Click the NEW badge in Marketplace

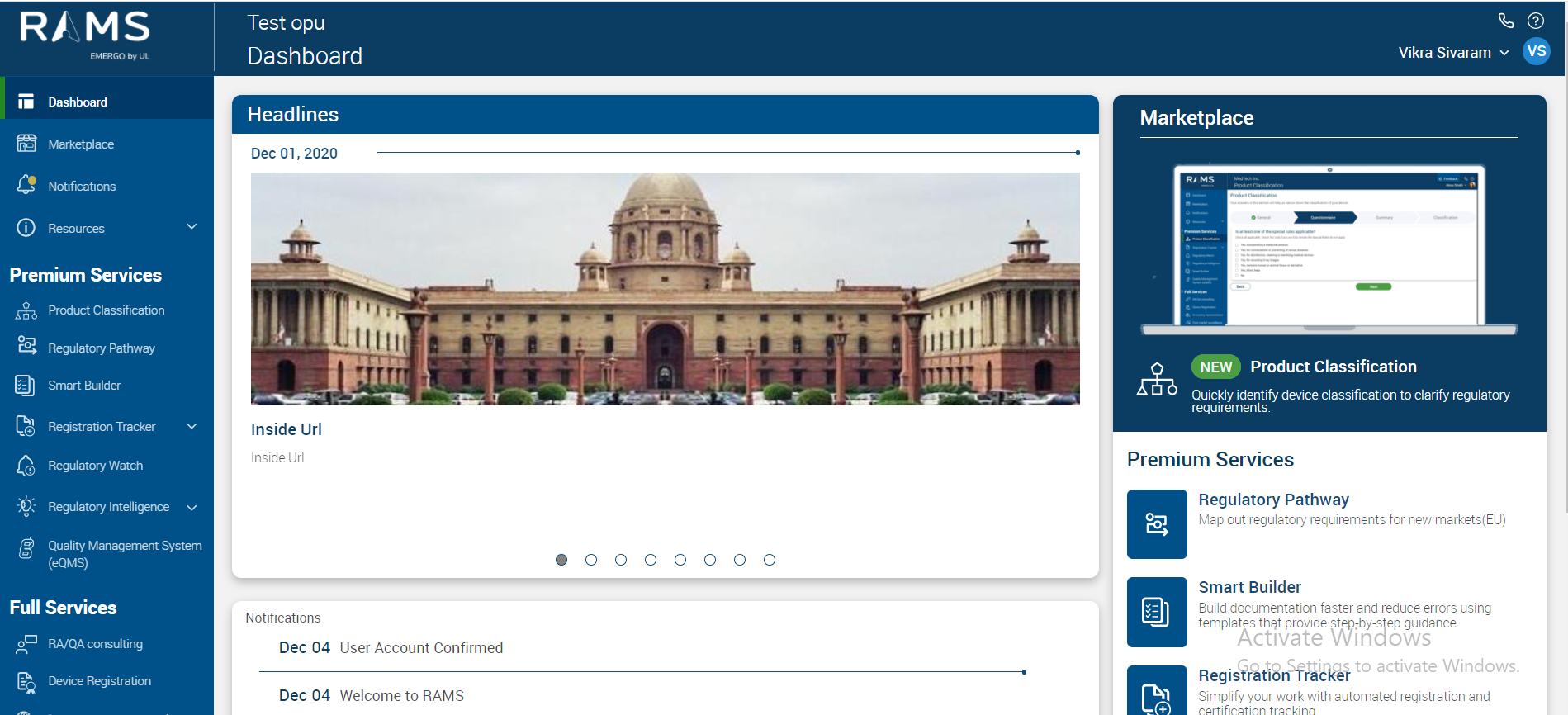(x=1215, y=367)
